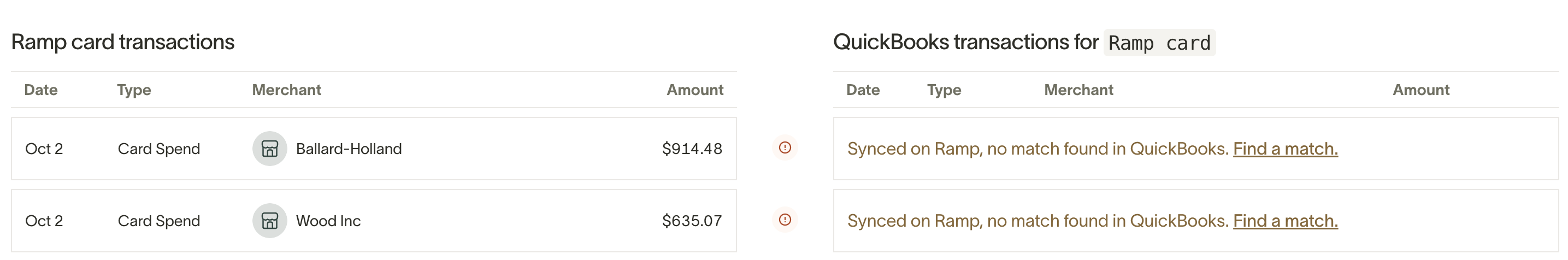The height and width of the screenshot is (260, 1568).
Task: Sort Ramp transactions by Date header
Action: (41, 90)
